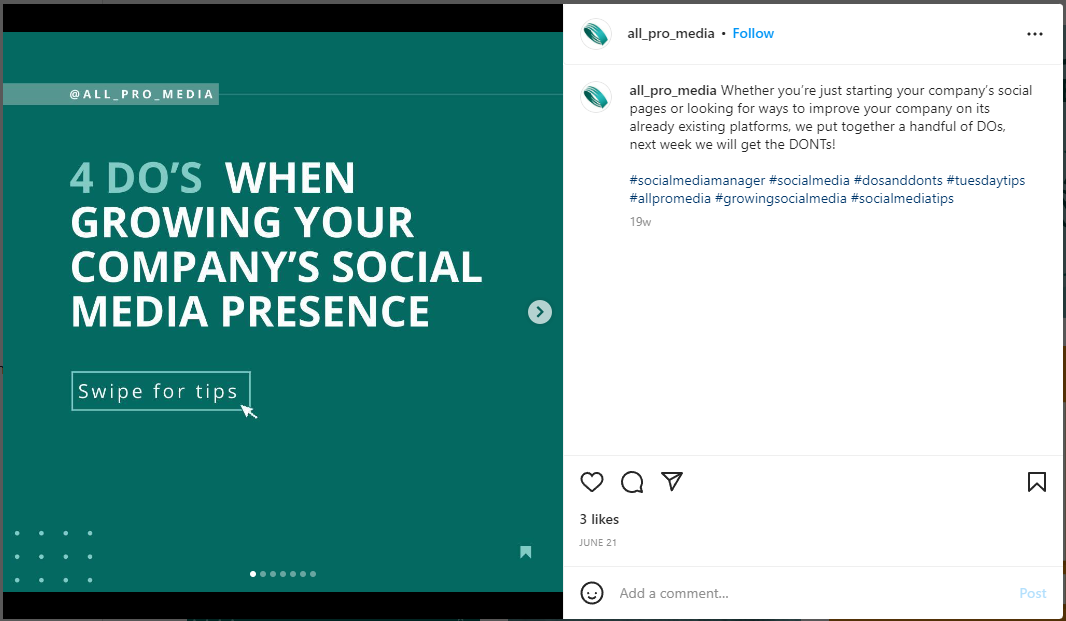Click the Swipe for tips box
Image resolution: width=1066 pixels, height=621 pixels.
(x=160, y=391)
